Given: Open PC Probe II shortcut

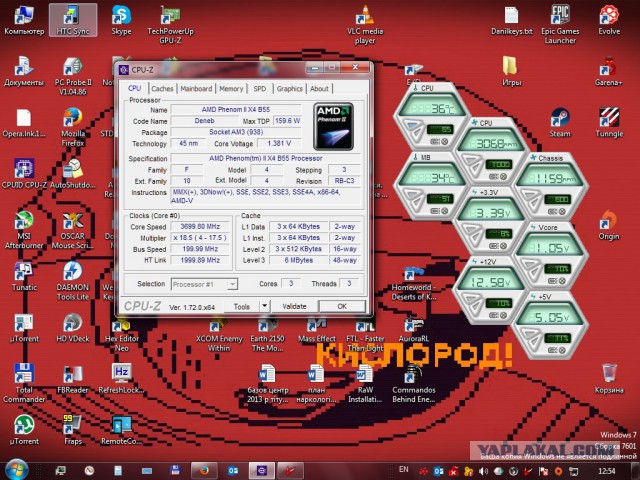Looking at the screenshot, I should tap(73, 76).
